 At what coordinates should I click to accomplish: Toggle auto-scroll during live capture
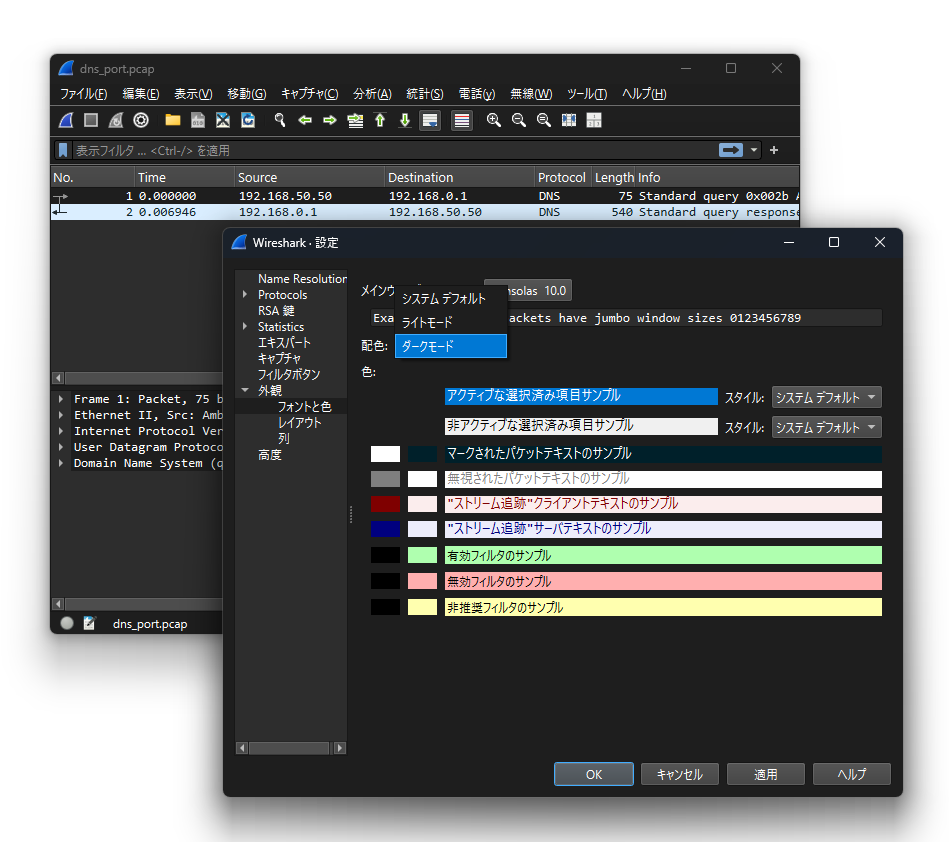(430, 120)
